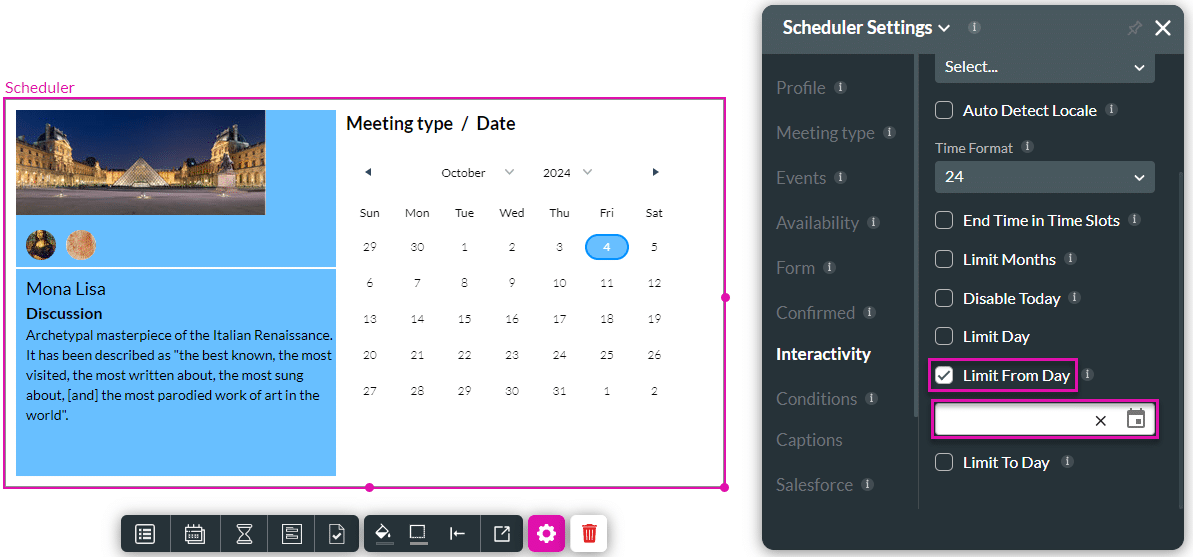Click the dotted border style icon
The width and height of the screenshot is (1193, 557).
point(418,533)
